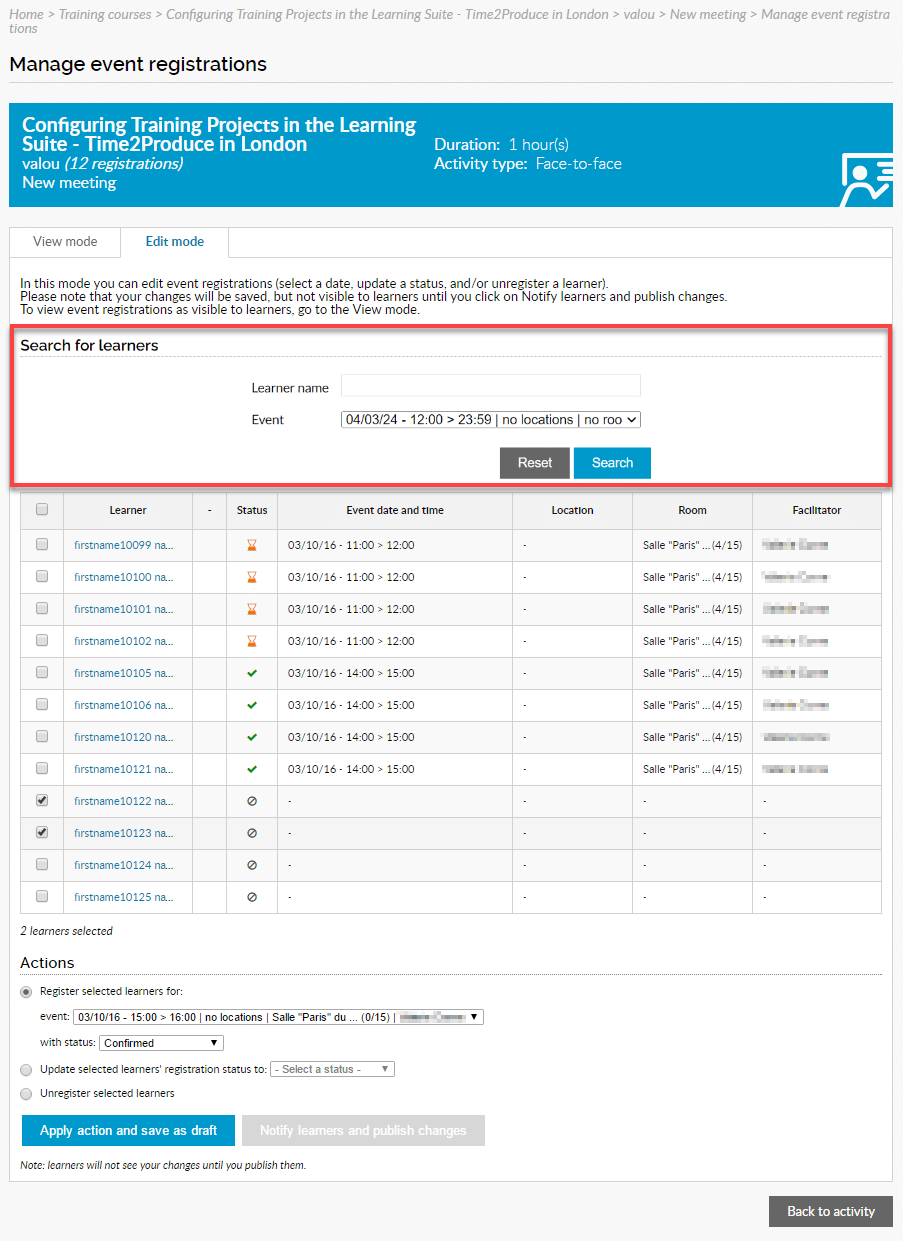Select 'Unregister selected learners' radio option
This screenshot has height=1241, width=903.
click(27, 1093)
